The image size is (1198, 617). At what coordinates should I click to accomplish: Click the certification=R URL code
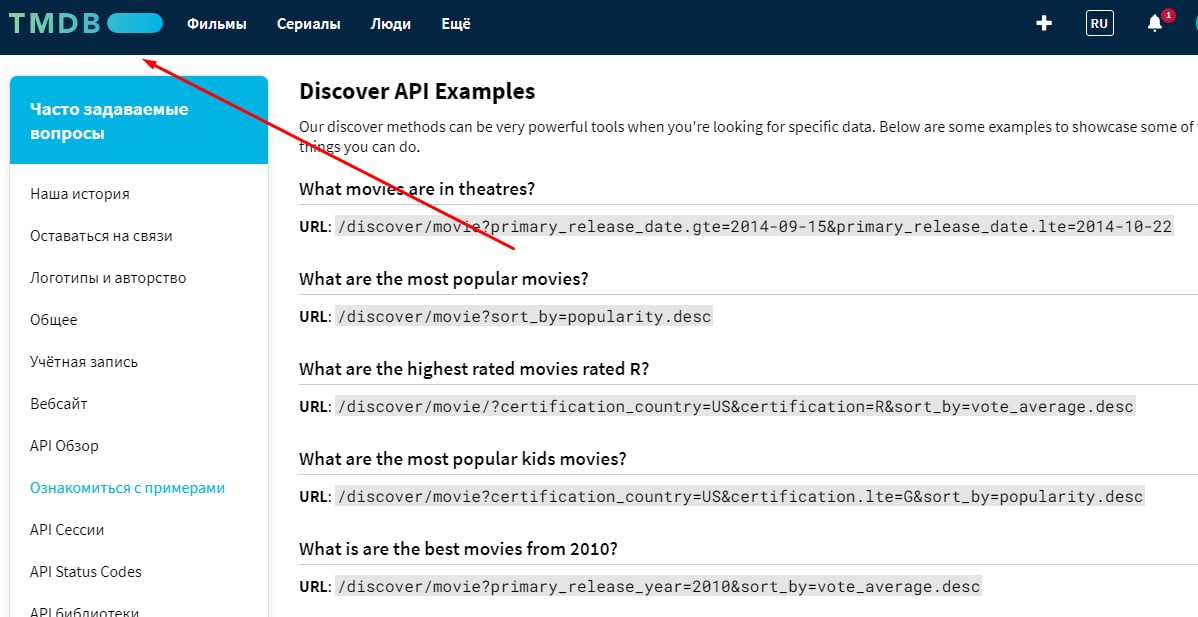735,406
